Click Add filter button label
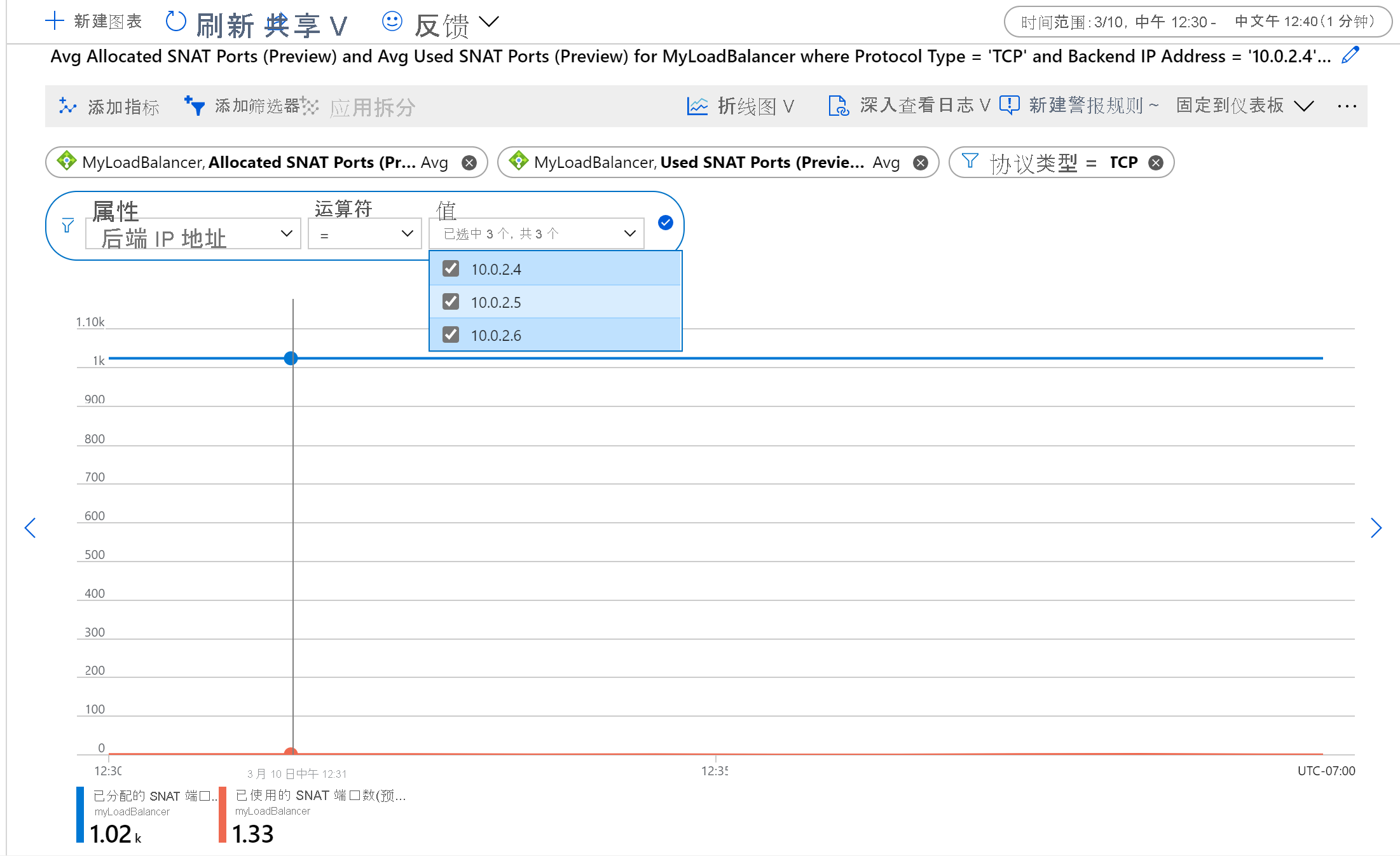The width and height of the screenshot is (1400, 856). (x=257, y=106)
